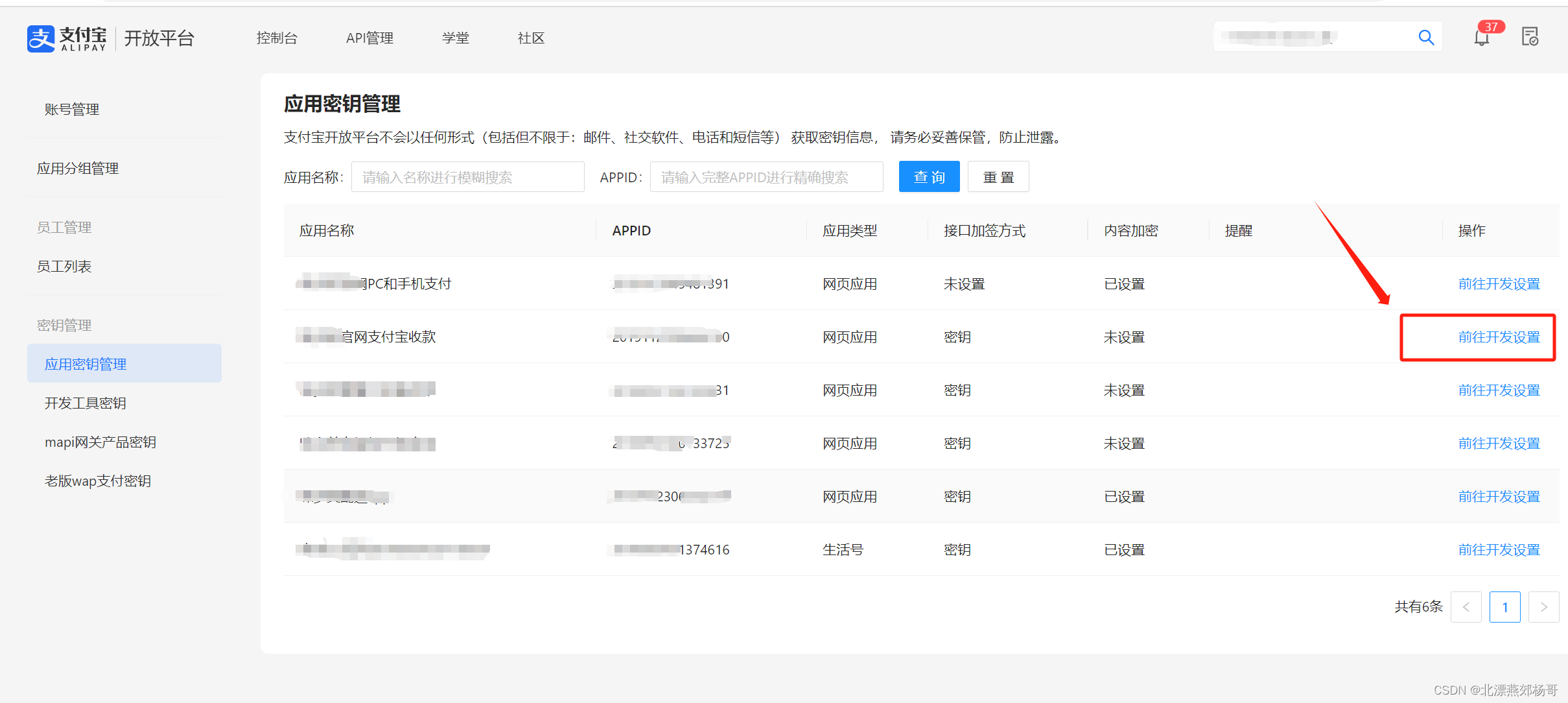Open 前往开发设置 for 生活号 row
This screenshot has height=703, width=1568.
pos(1499,550)
